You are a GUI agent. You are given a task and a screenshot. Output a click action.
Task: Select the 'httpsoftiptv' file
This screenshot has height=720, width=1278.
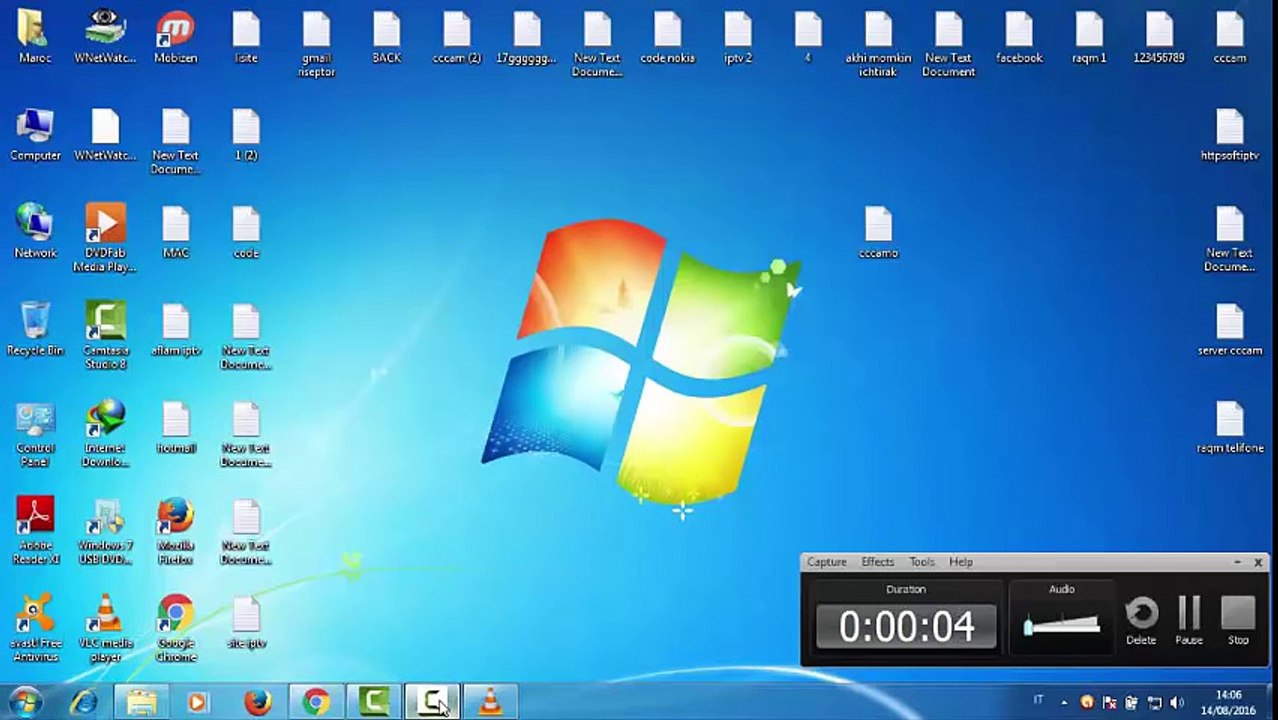coord(1230,134)
